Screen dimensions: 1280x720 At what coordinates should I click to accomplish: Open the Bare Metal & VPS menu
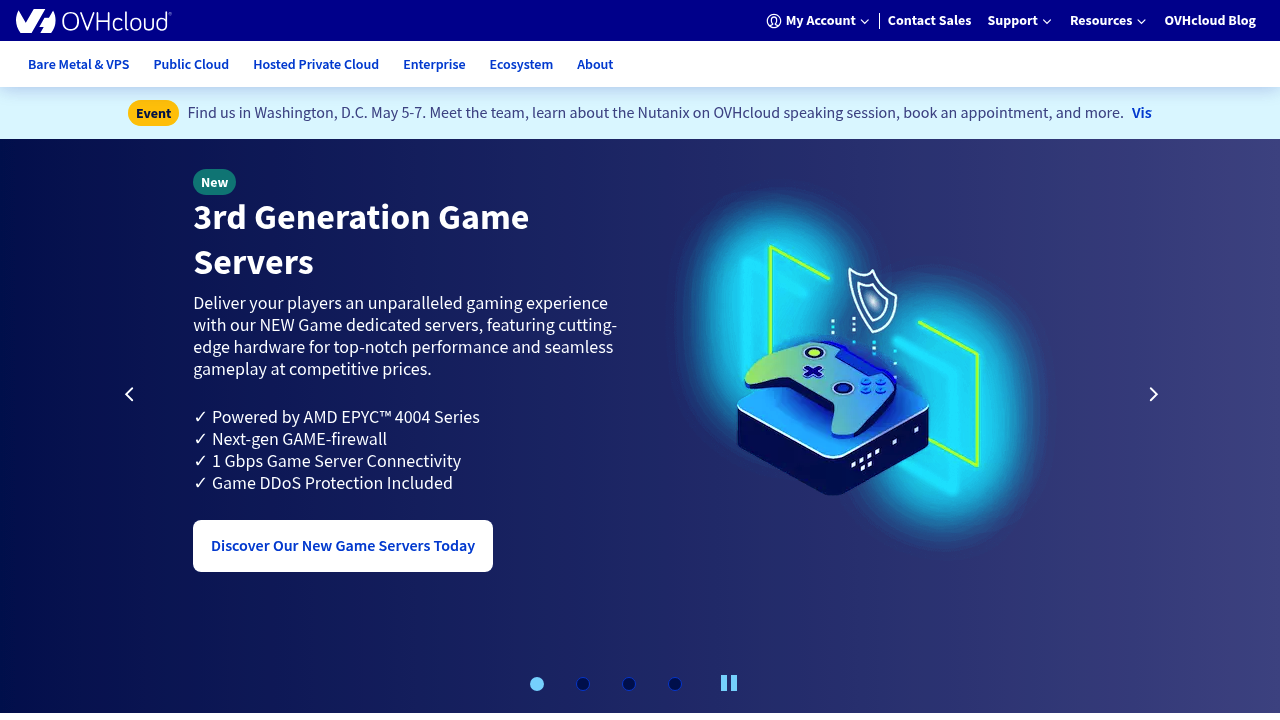[x=78, y=63]
